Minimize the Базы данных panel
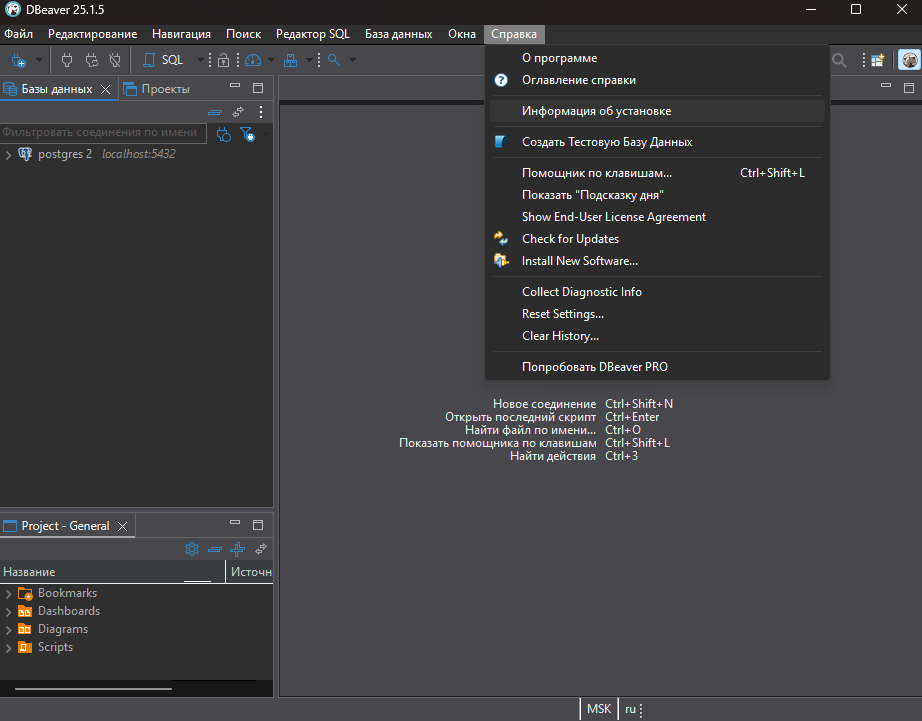 click(x=235, y=86)
